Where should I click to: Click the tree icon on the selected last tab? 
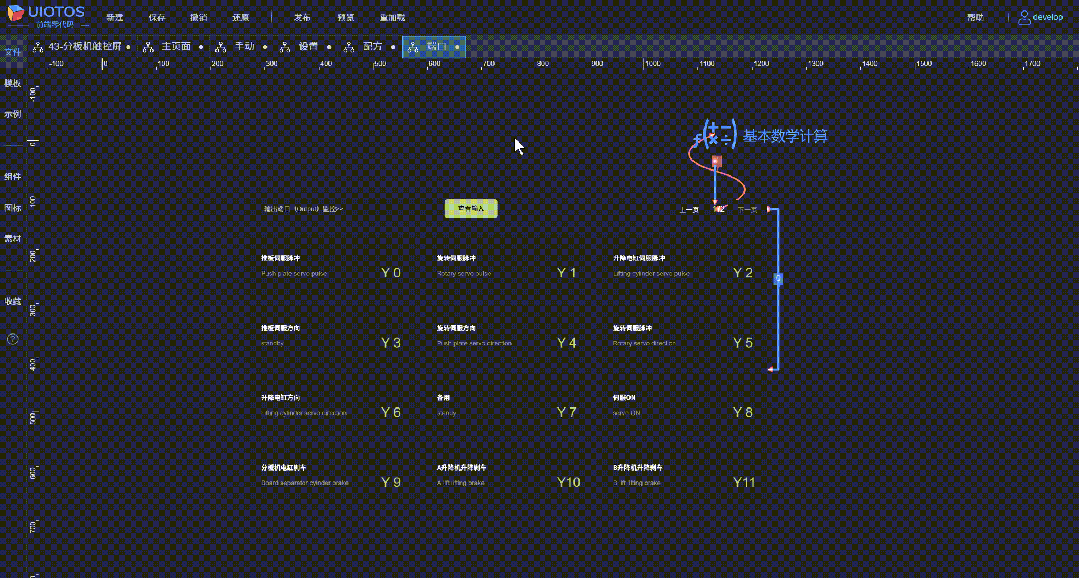click(x=414, y=47)
